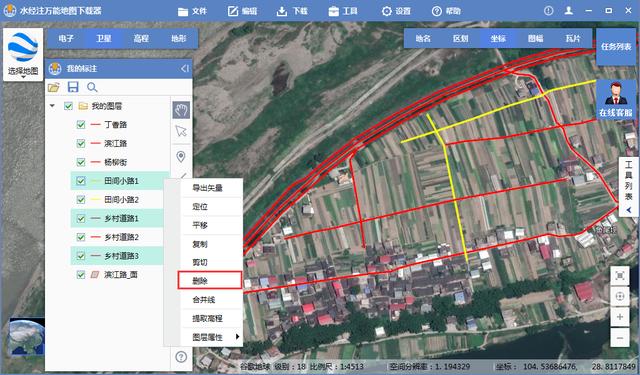
Task: Click the help question icon below tools
Action: (x=181, y=357)
